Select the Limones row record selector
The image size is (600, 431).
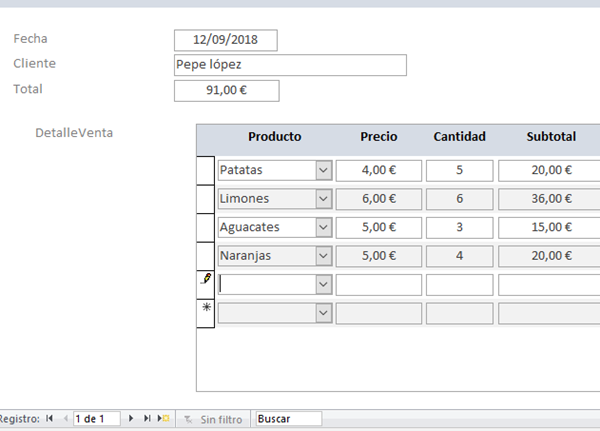[x=205, y=199]
